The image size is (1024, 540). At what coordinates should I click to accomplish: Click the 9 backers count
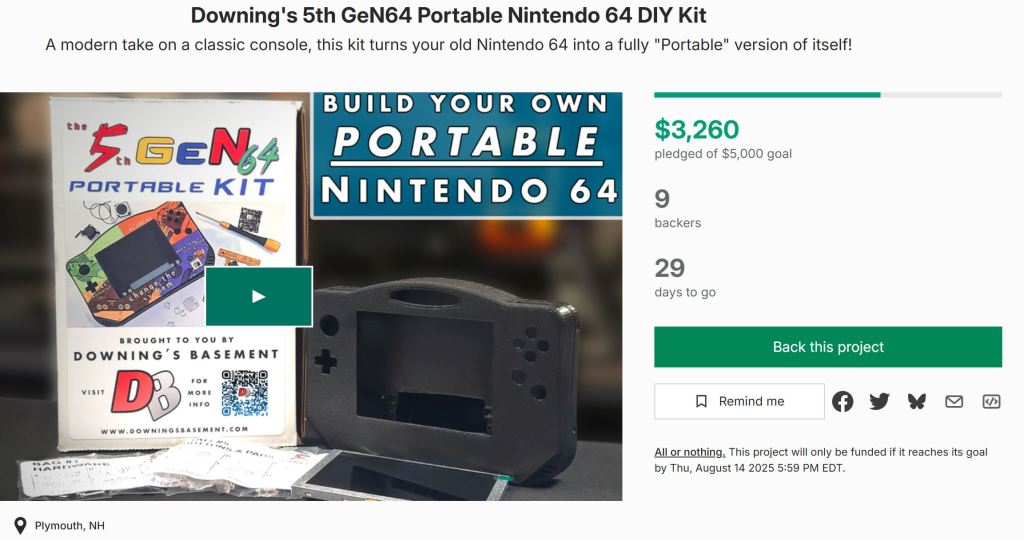[662, 199]
